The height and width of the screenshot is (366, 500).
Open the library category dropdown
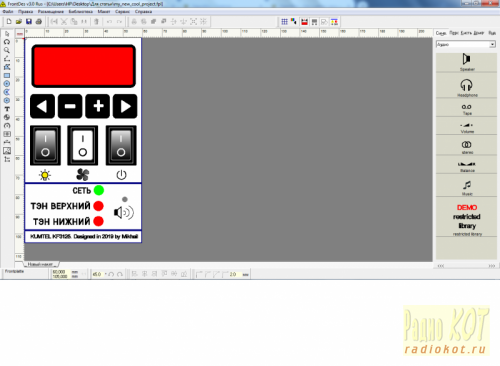tap(493, 44)
